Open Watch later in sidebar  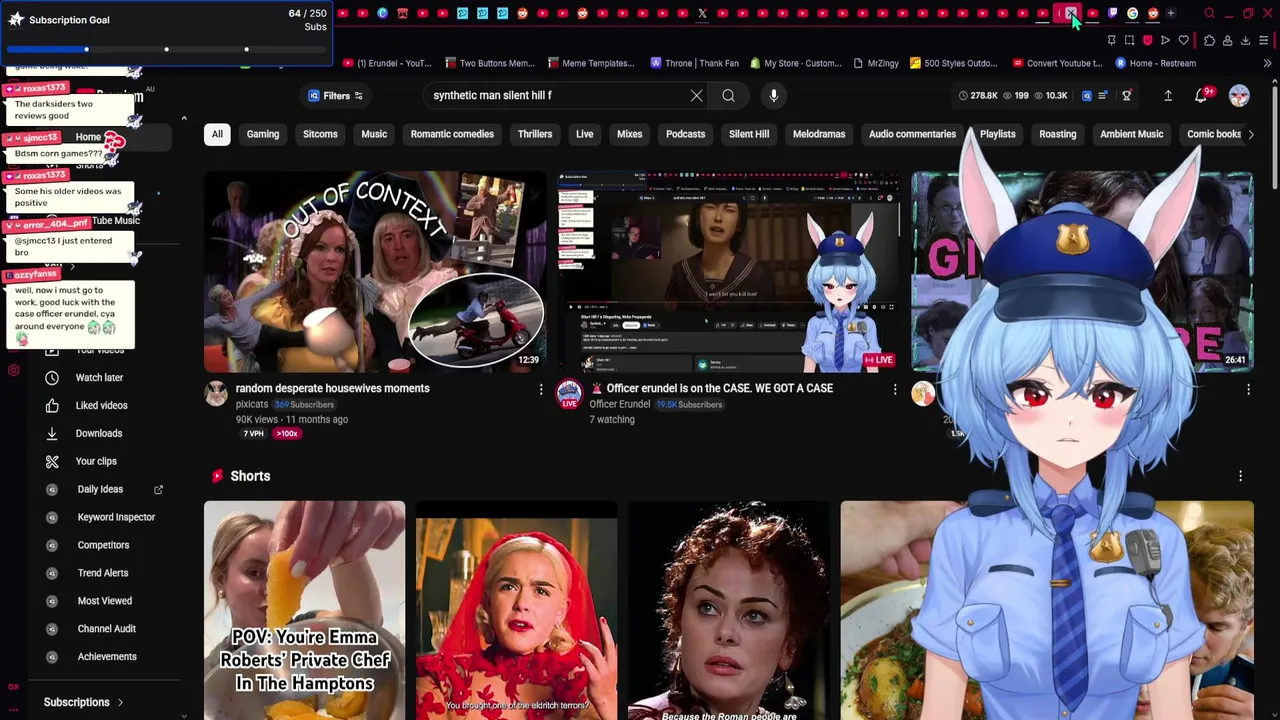(99, 378)
